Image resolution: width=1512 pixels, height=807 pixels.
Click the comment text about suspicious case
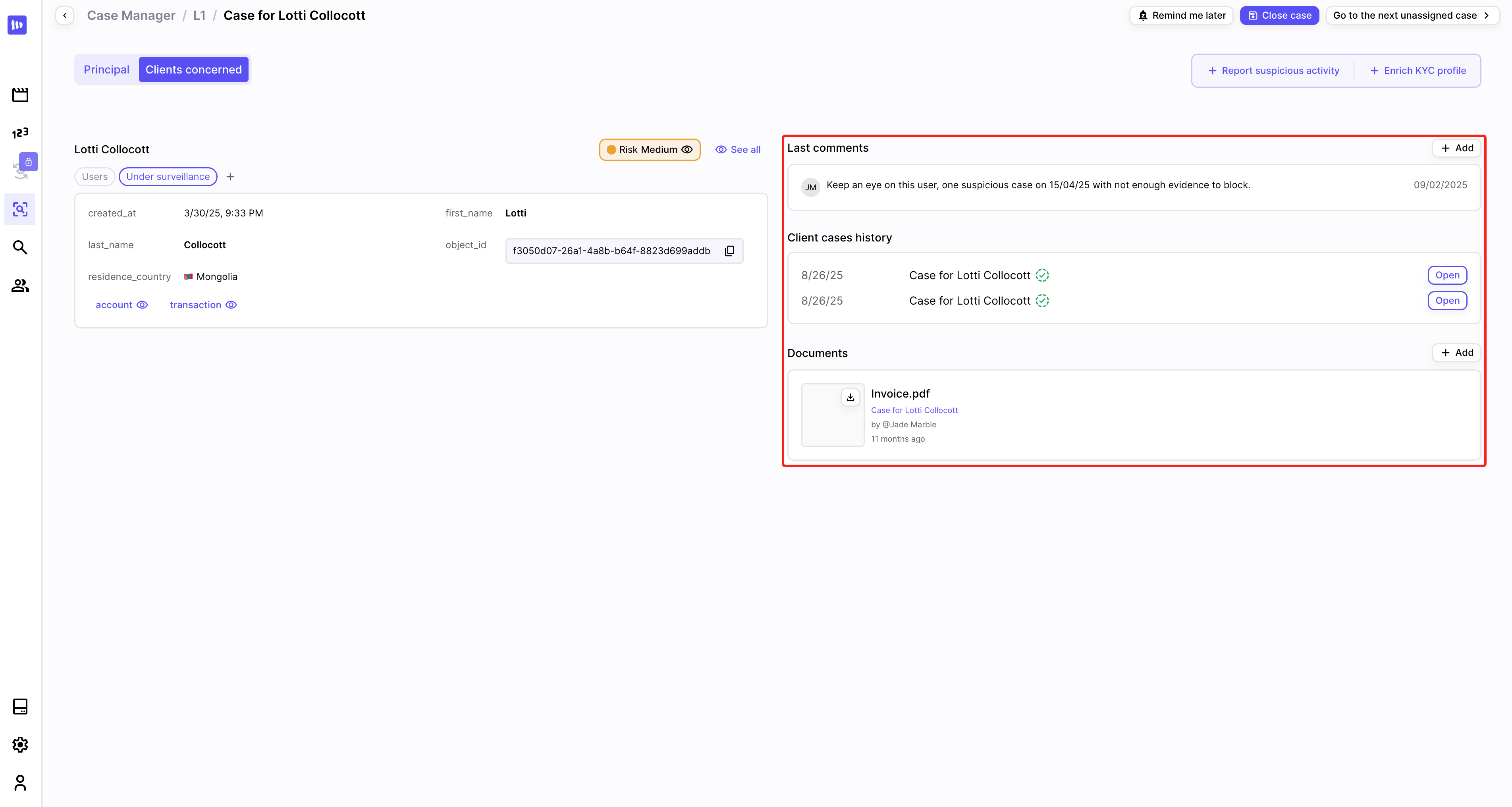point(1038,185)
